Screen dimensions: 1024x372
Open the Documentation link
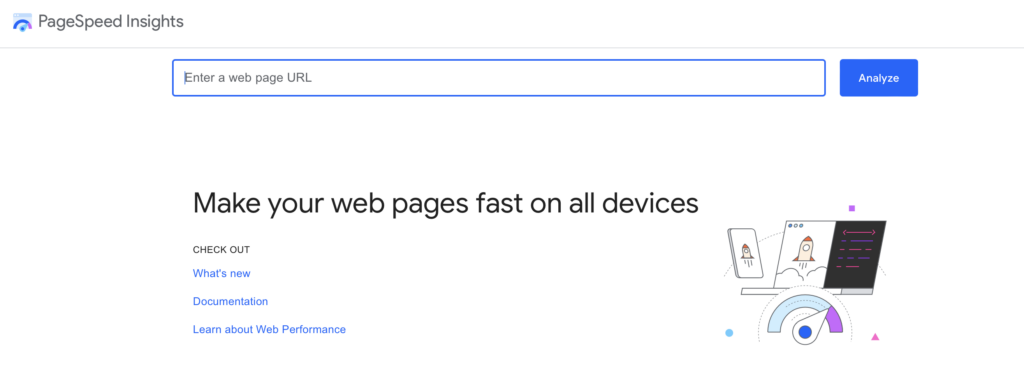(x=230, y=301)
